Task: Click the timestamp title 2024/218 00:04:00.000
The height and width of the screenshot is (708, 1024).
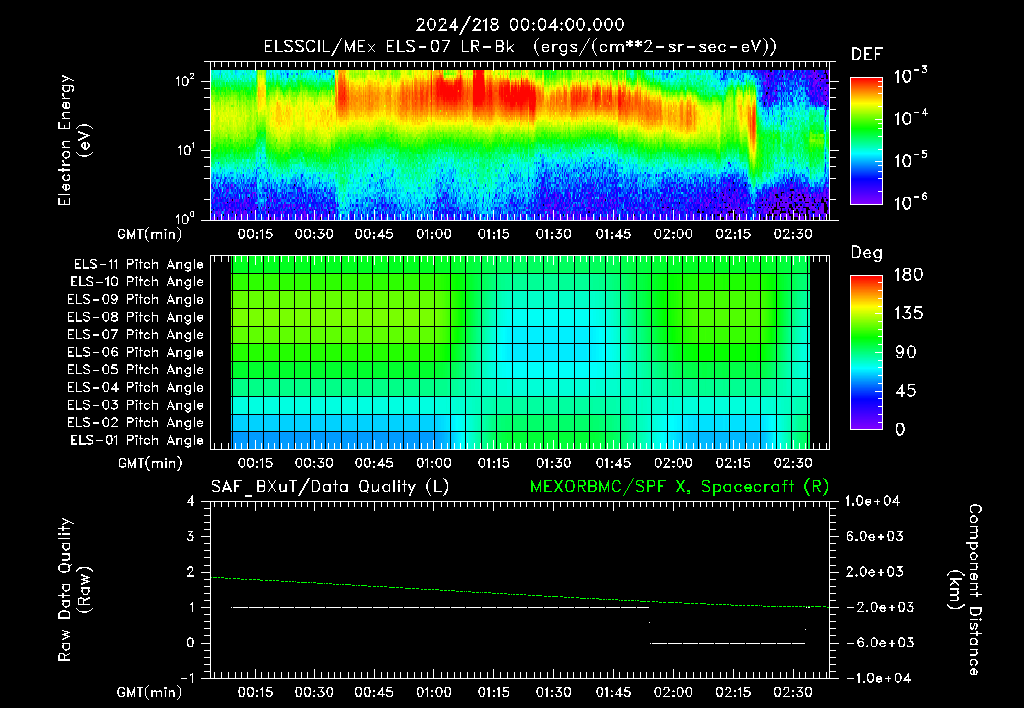Action: (520, 25)
